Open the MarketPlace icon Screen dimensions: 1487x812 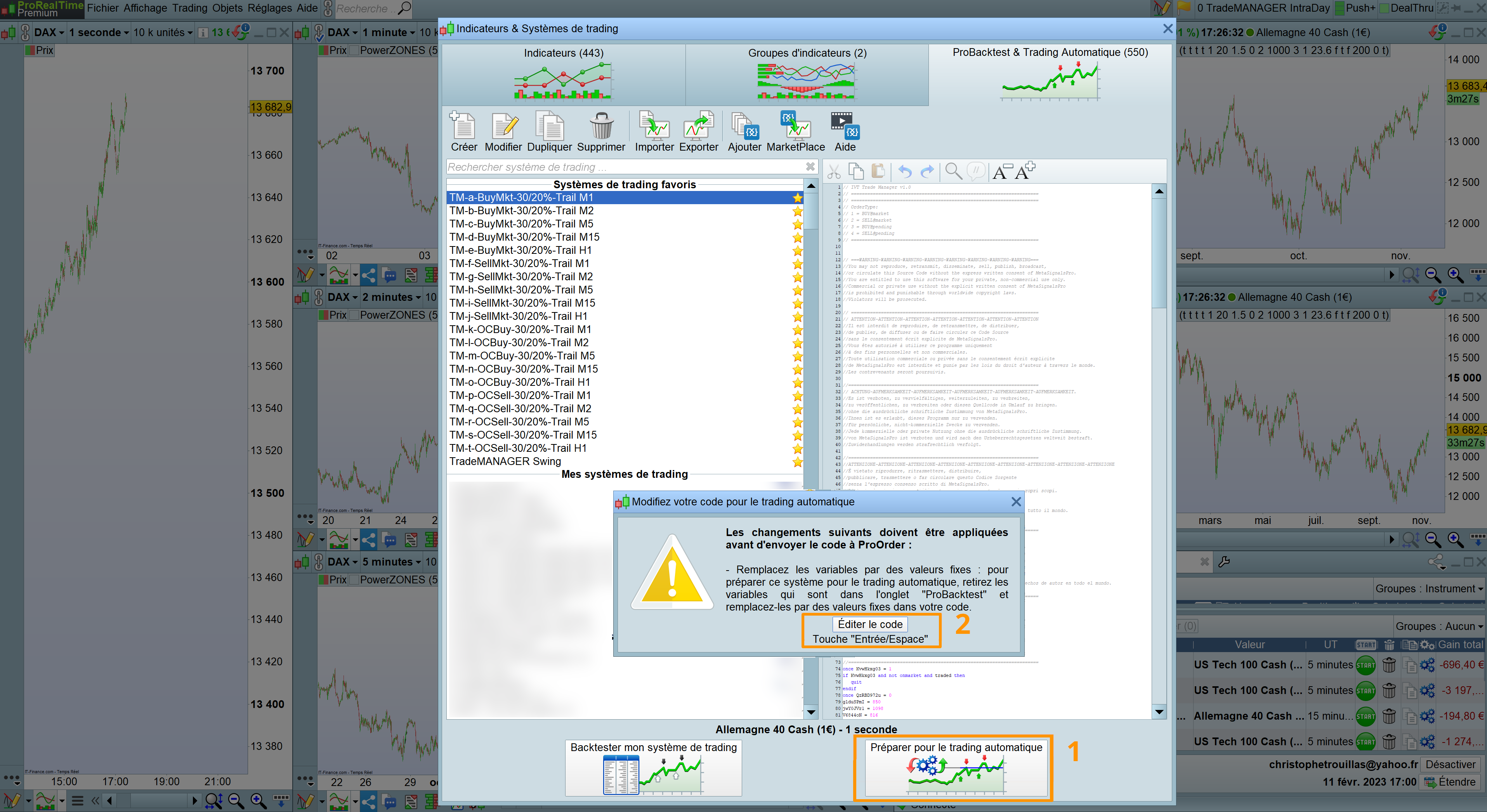(795, 132)
